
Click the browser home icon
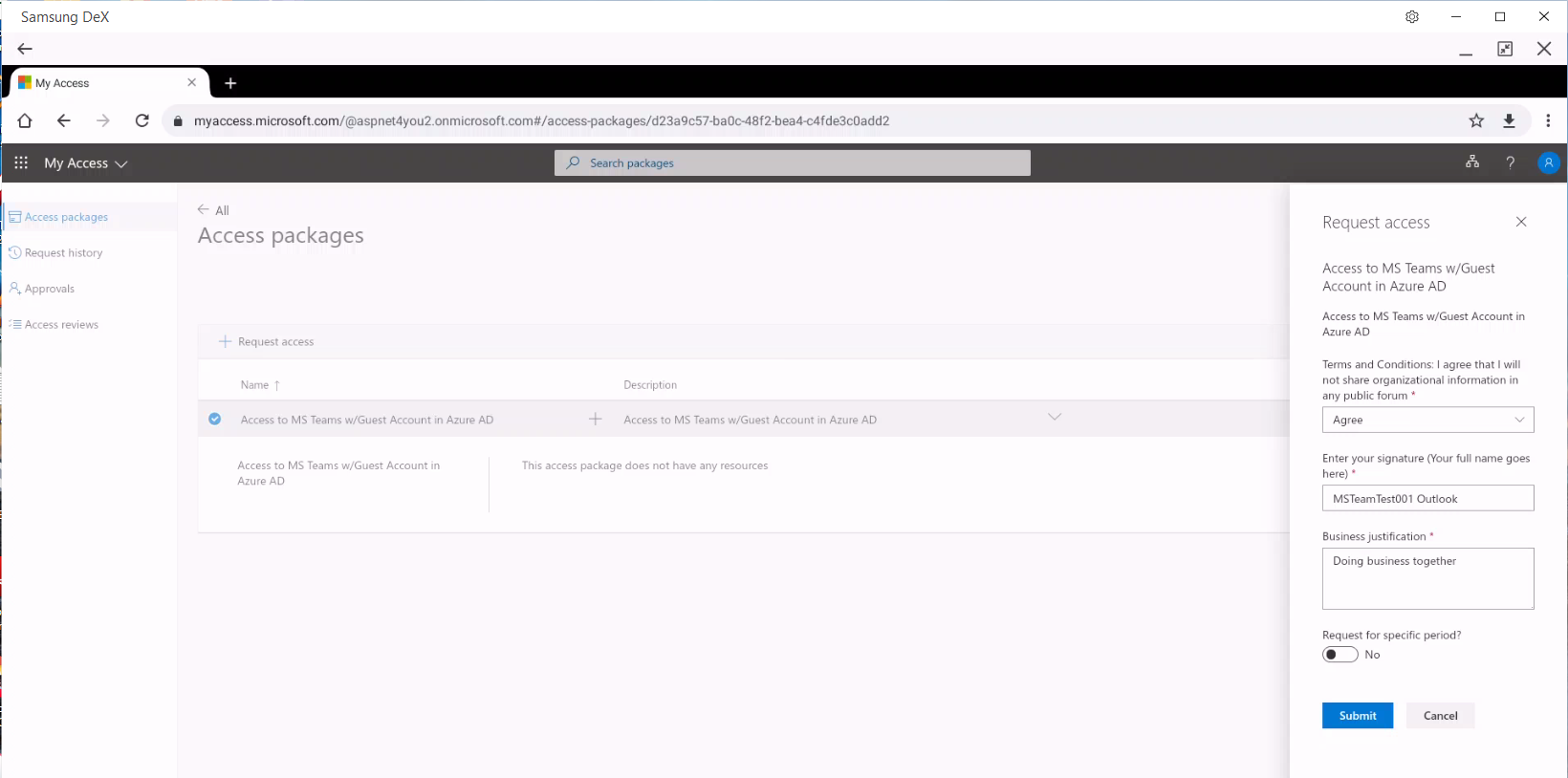[x=25, y=120]
